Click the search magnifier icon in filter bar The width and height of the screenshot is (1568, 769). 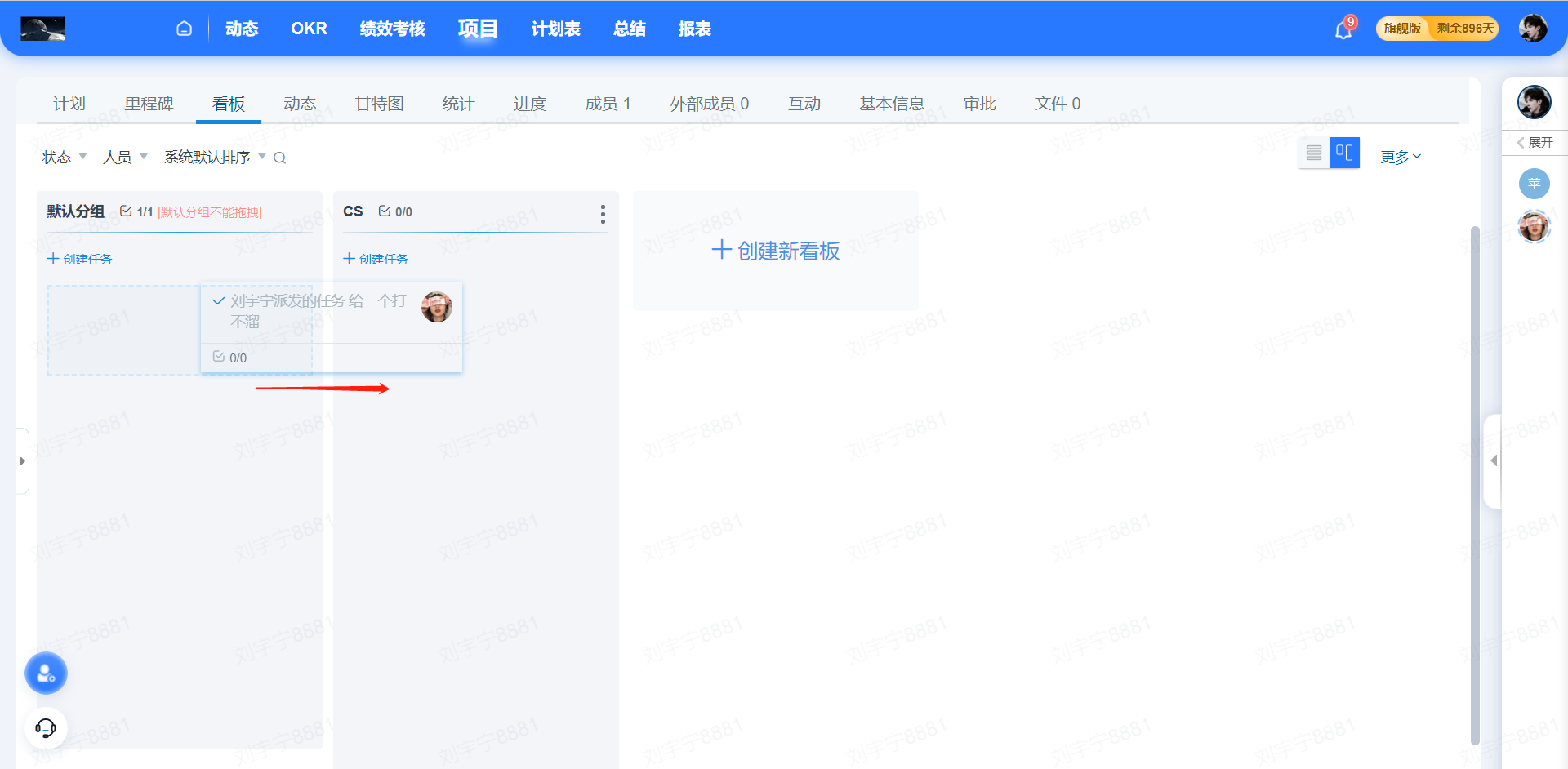[x=280, y=158]
